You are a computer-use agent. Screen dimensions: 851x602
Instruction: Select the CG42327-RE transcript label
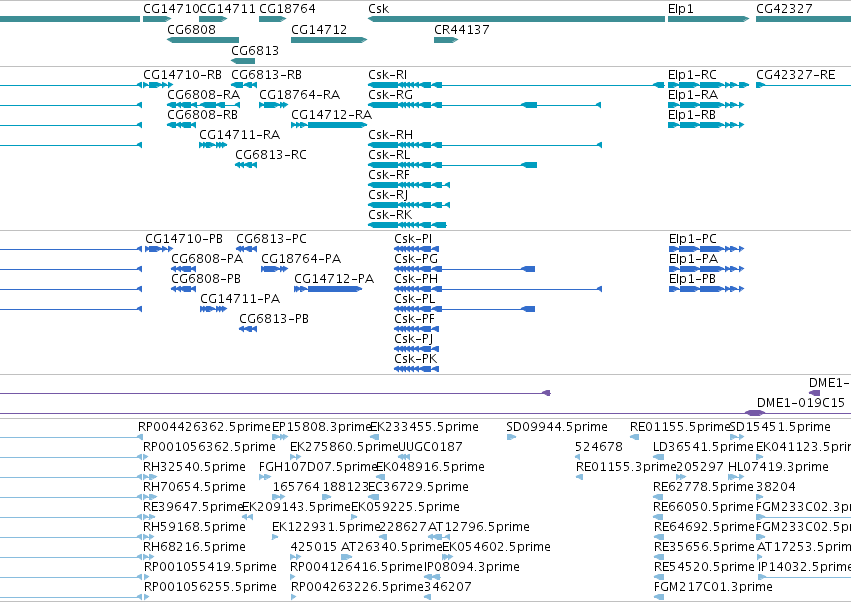[796, 75]
